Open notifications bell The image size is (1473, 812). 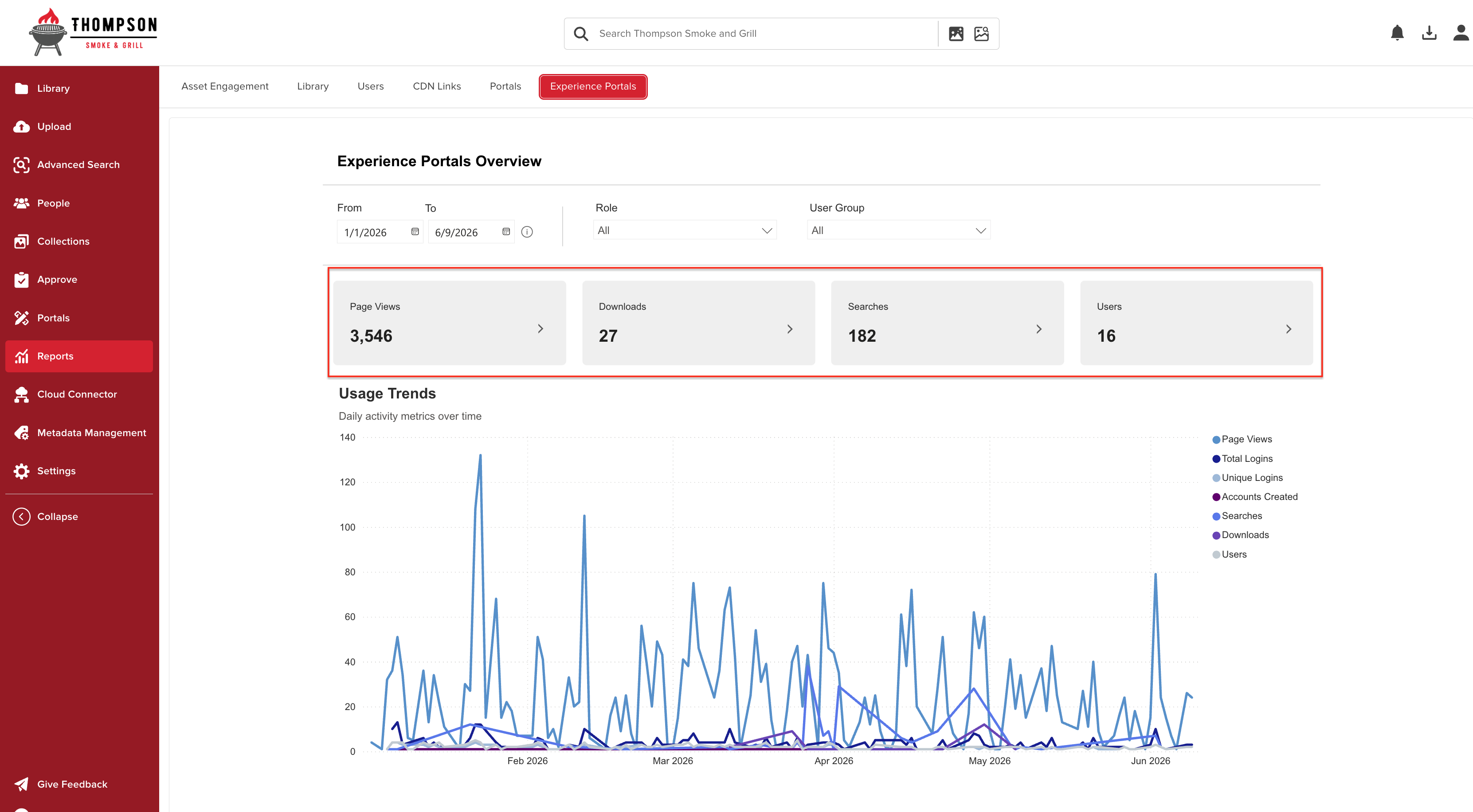[x=1397, y=32]
